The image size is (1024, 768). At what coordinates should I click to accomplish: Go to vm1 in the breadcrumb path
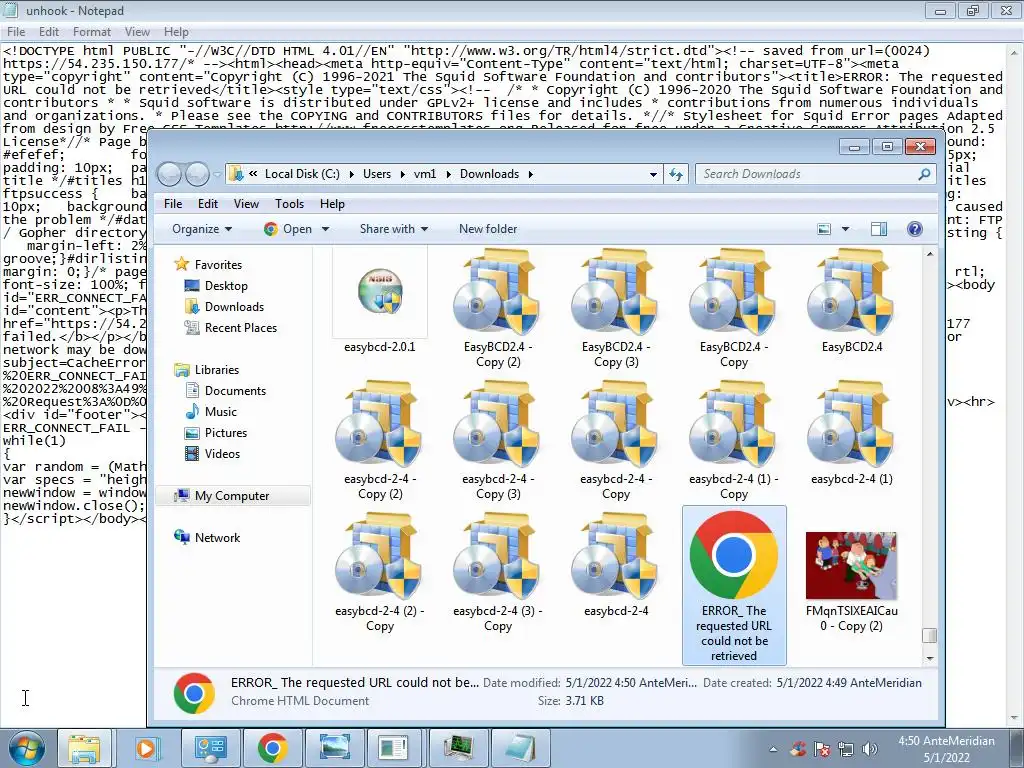coord(424,174)
